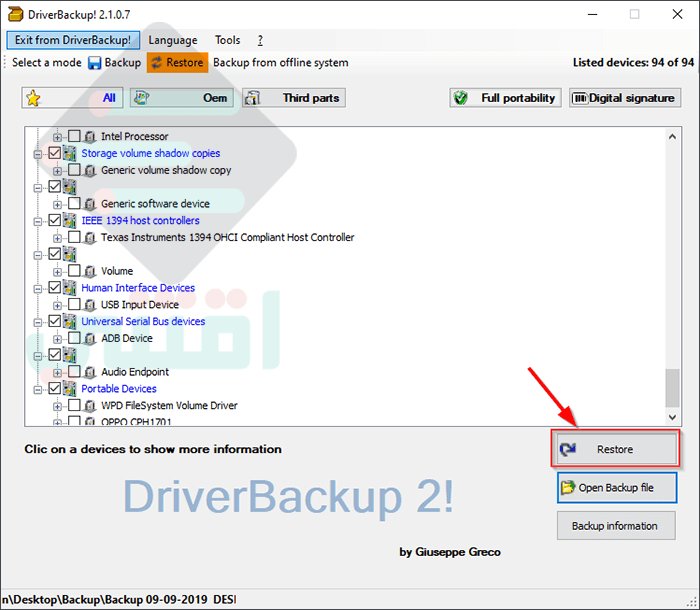Collapse Human Interface Devices node
Screen dimensions: 700x610
tap(38, 289)
